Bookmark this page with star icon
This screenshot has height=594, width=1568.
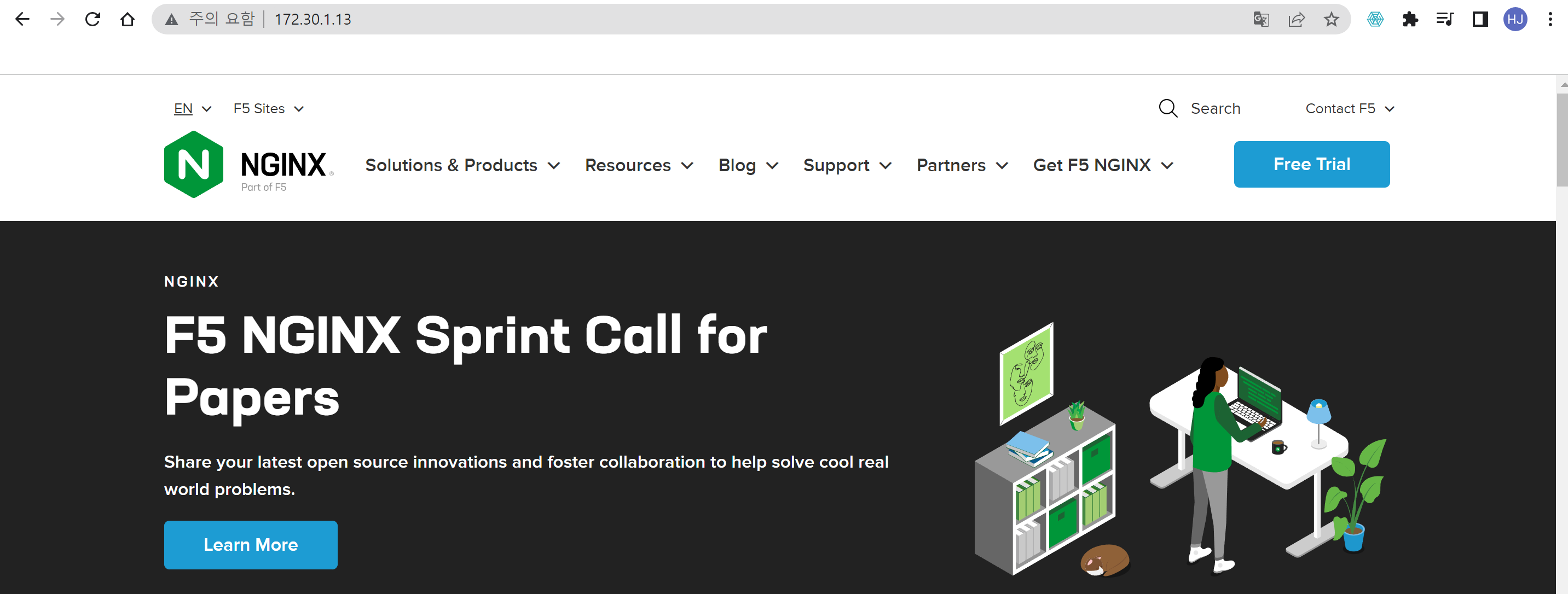[x=1331, y=20]
